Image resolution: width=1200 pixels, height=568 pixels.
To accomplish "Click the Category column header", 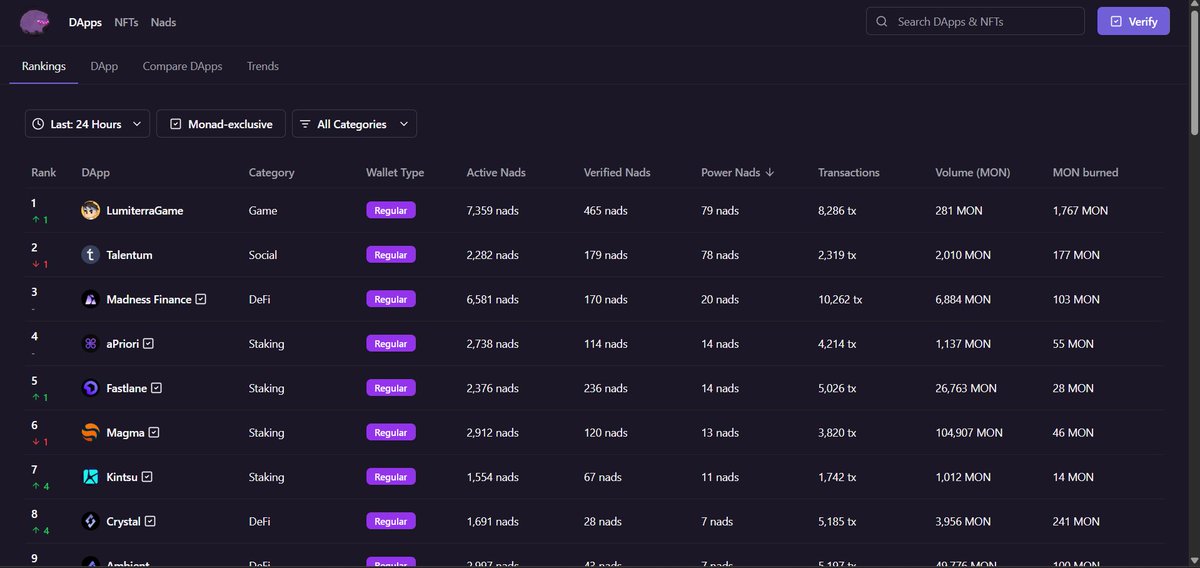I will [271, 172].
